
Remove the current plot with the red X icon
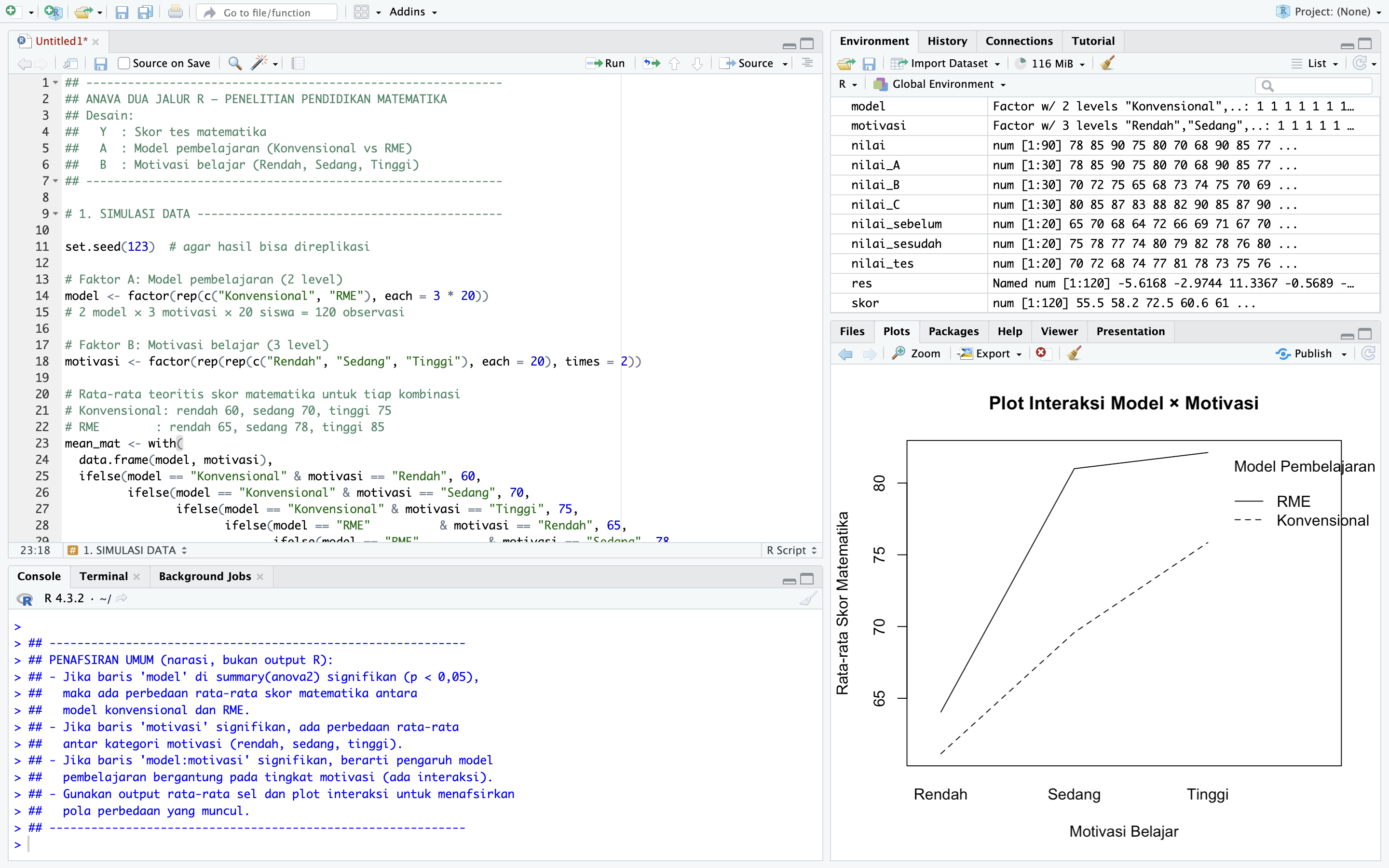pyautogui.click(x=1041, y=353)
